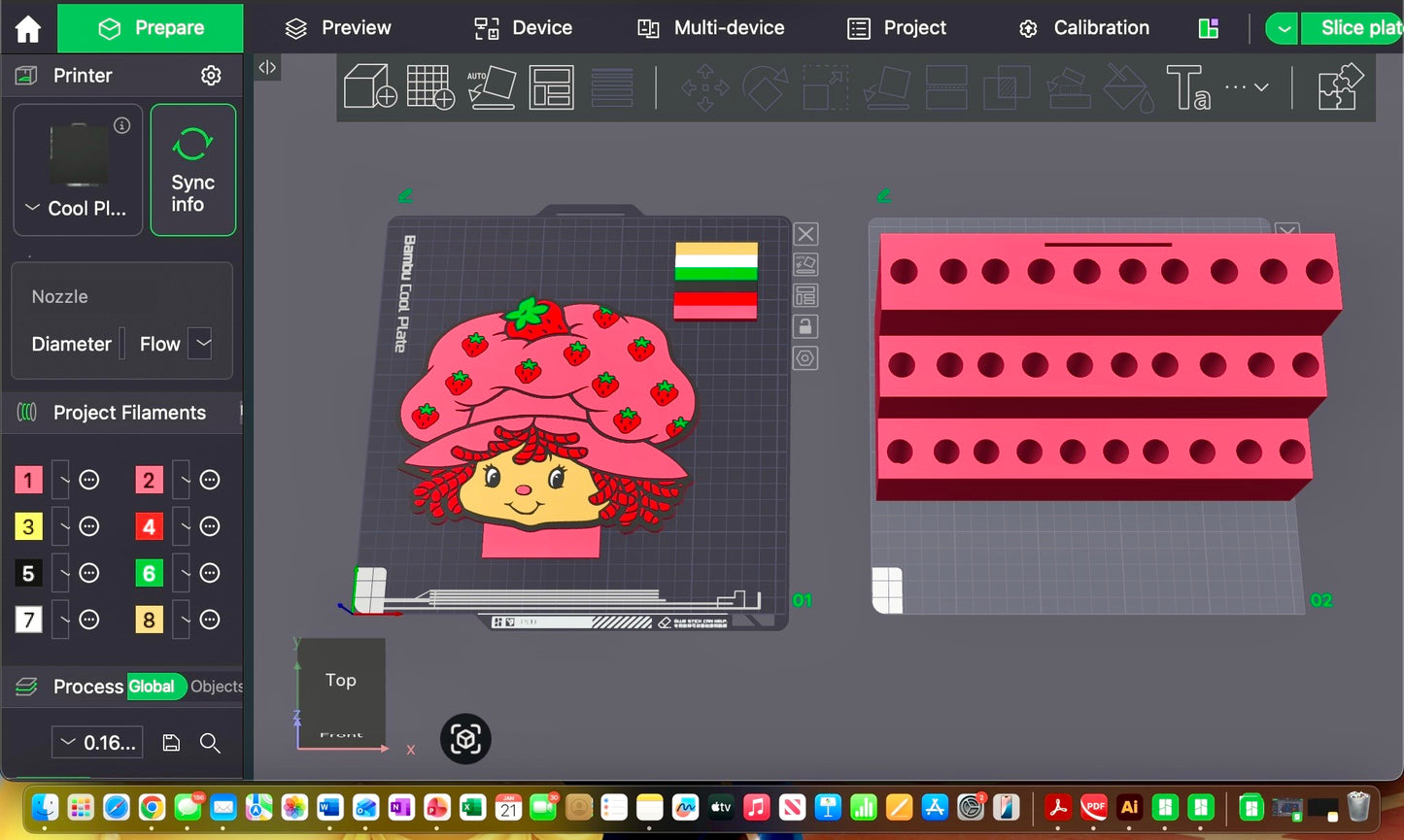Open the nozzle Flow dropdown
This screenshot has height=840, width=1404.
coord(200,343)
